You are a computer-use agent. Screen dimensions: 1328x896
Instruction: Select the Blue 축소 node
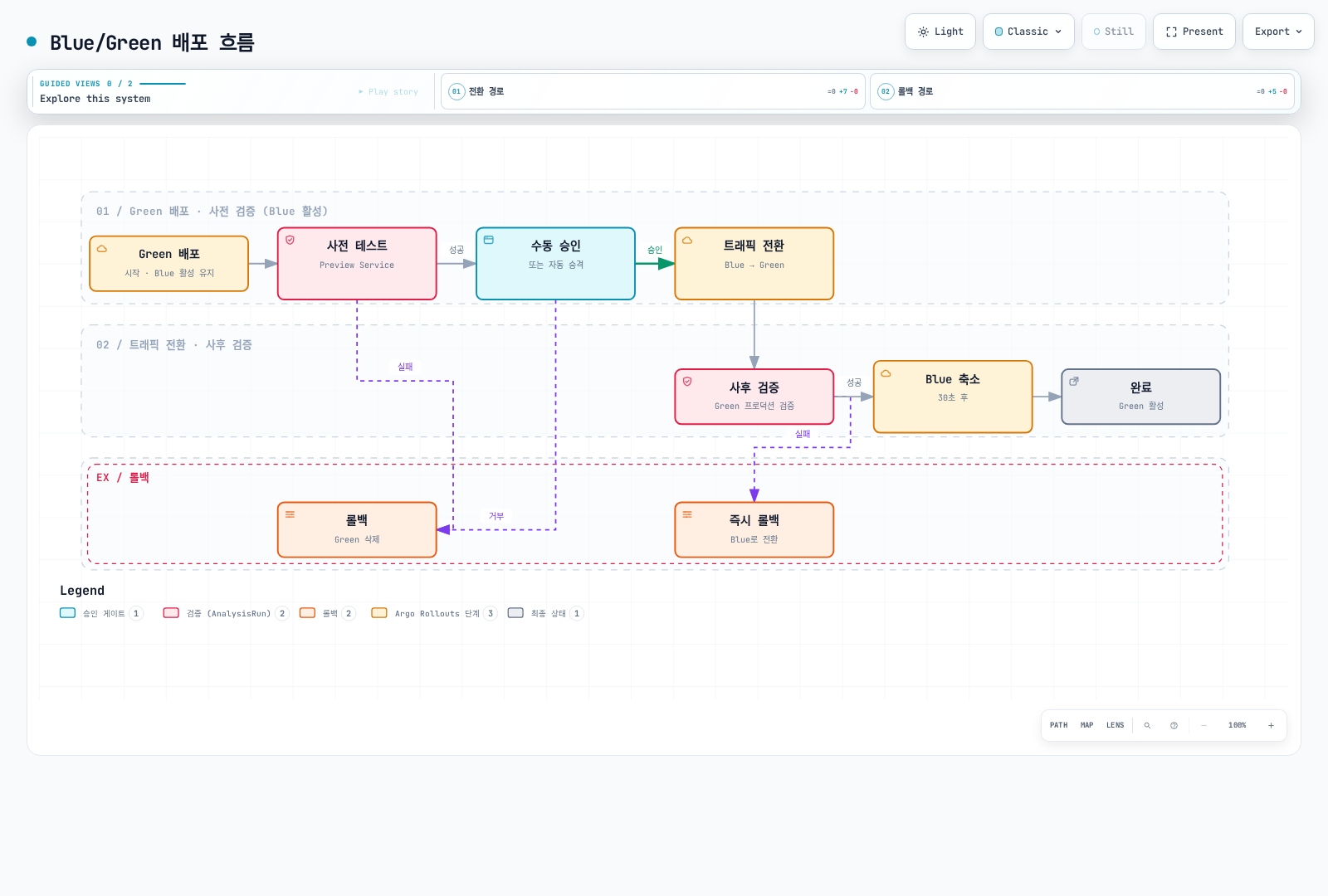(x=953, y=397)
